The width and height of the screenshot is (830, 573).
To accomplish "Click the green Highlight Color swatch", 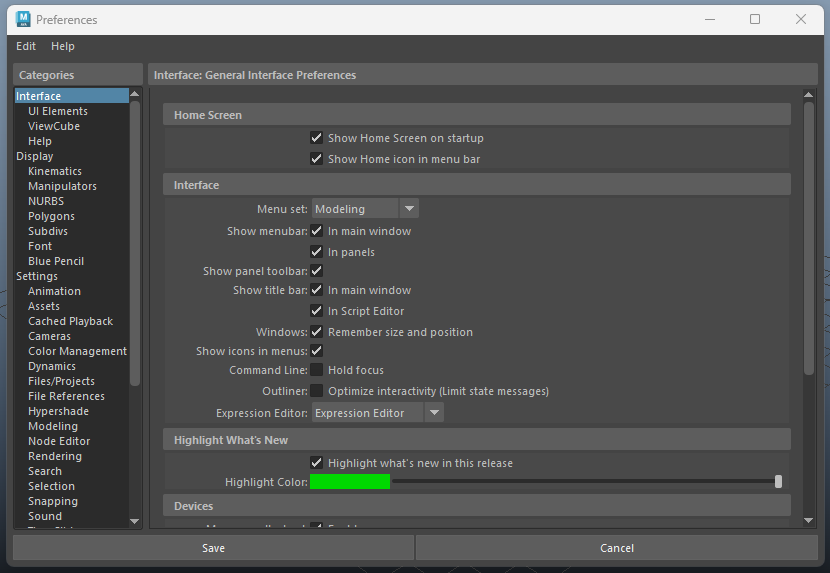I will [x=350, y=482].
